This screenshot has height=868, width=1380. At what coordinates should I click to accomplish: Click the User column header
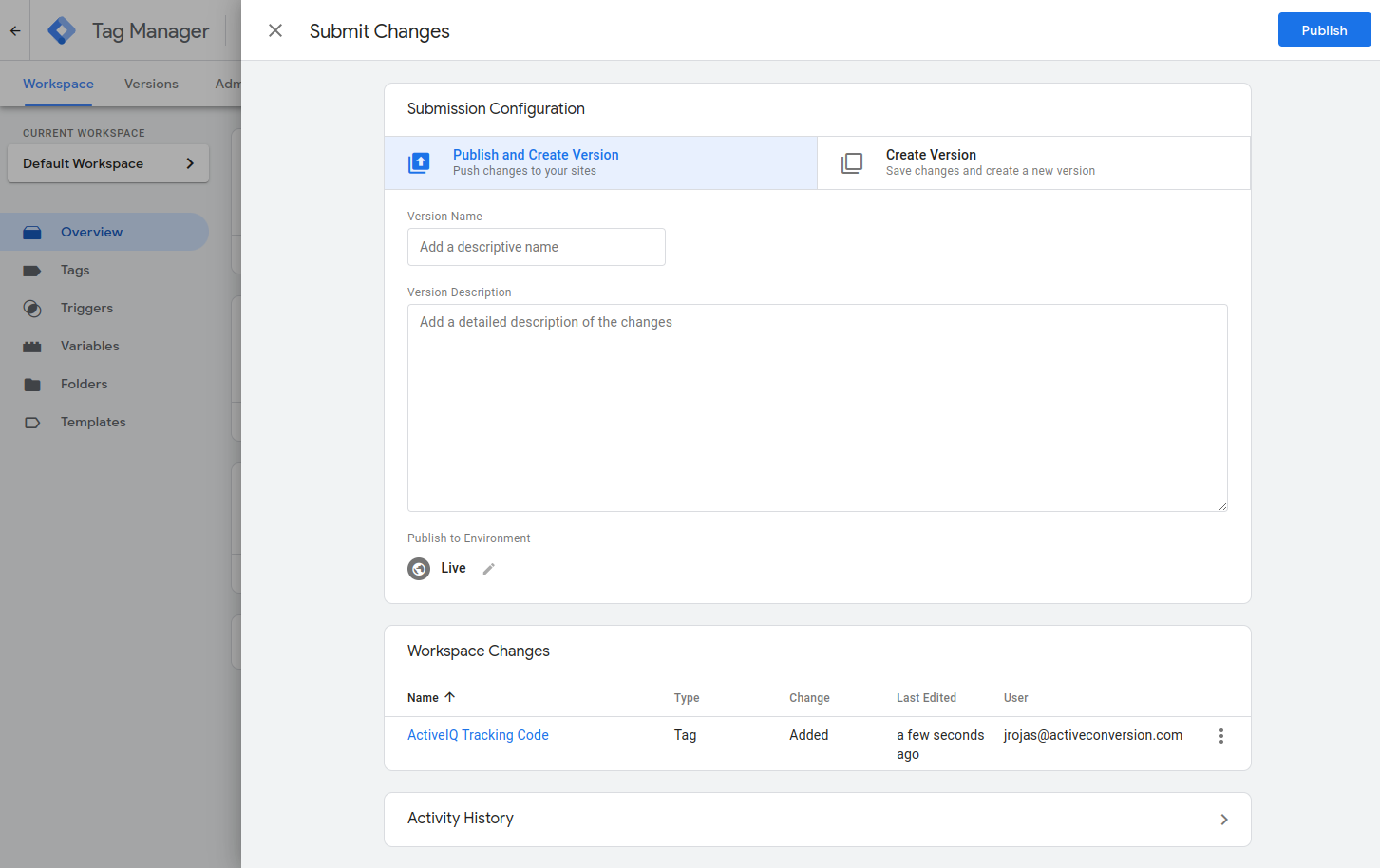1015,698
